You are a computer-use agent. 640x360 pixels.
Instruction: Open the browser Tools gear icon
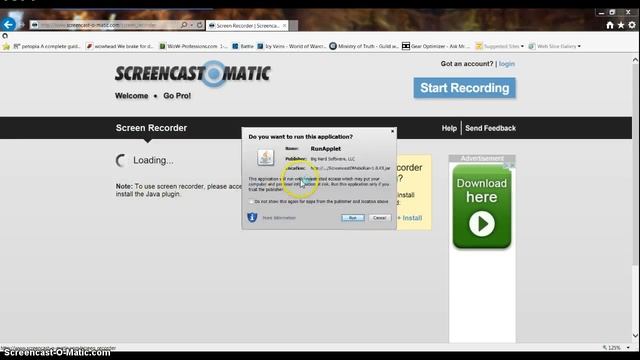tap(632, 25)
